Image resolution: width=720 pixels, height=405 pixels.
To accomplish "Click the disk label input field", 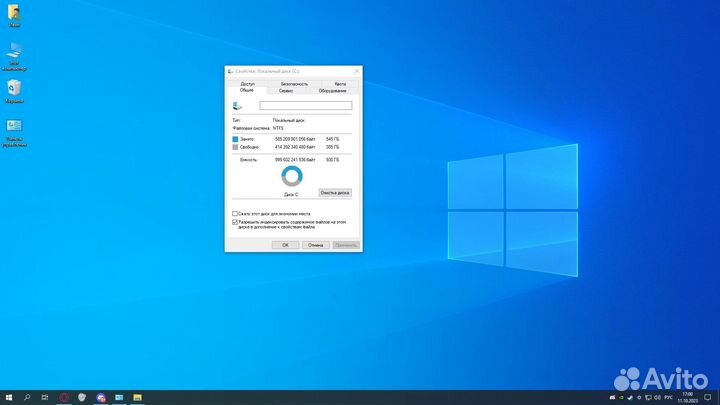I will pos(306,106).
